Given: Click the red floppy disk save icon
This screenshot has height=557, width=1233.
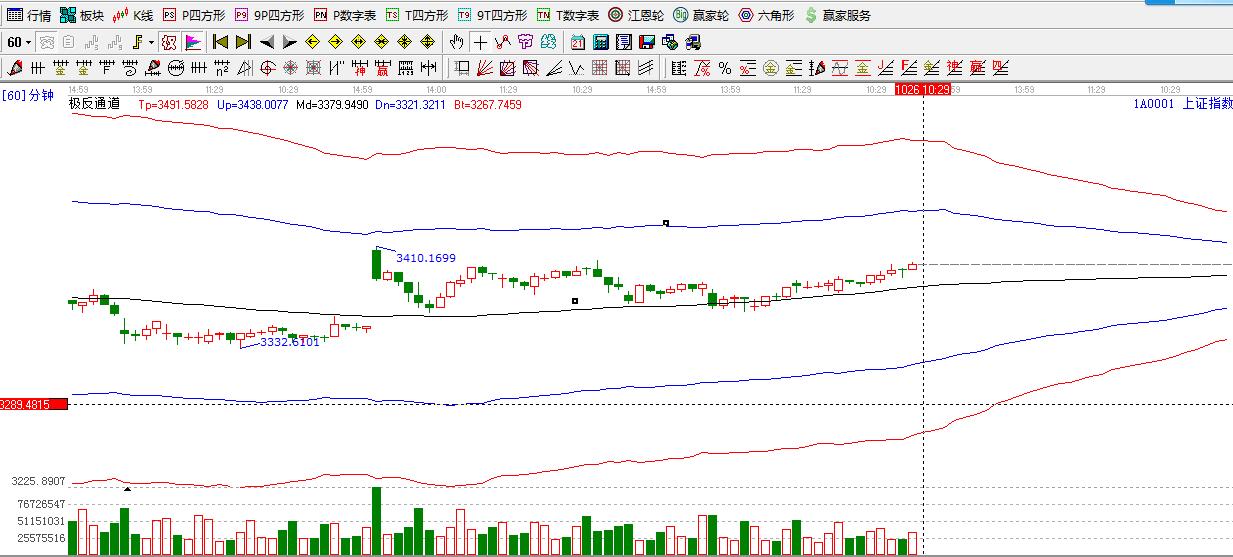Looking at the screenshot, I should 646,42.
